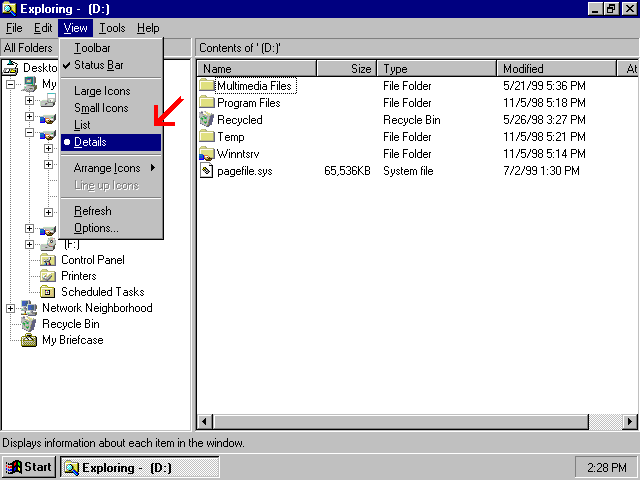Expand the Network Neighborhood tree node
The height and width of the screenshot is (480, 640).
pos(10,308)
